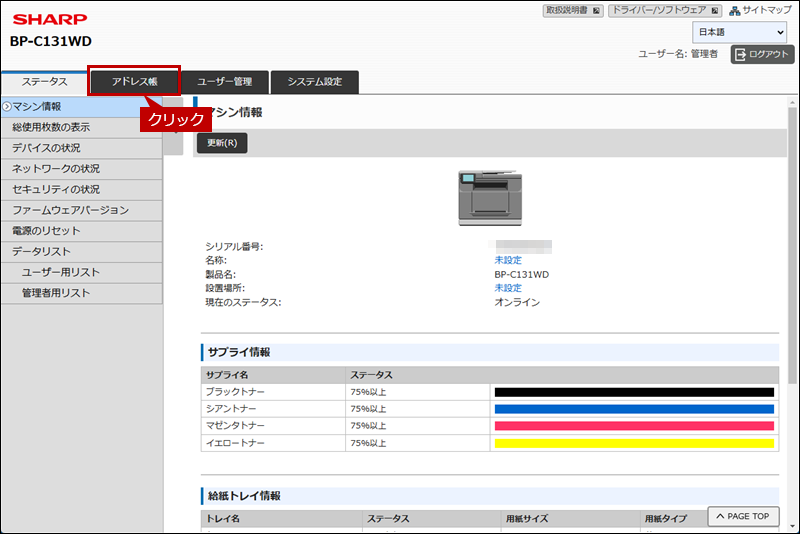800x534 pixels.
Task: Open the 日本語 language dropdown
Action: [740, 32]
